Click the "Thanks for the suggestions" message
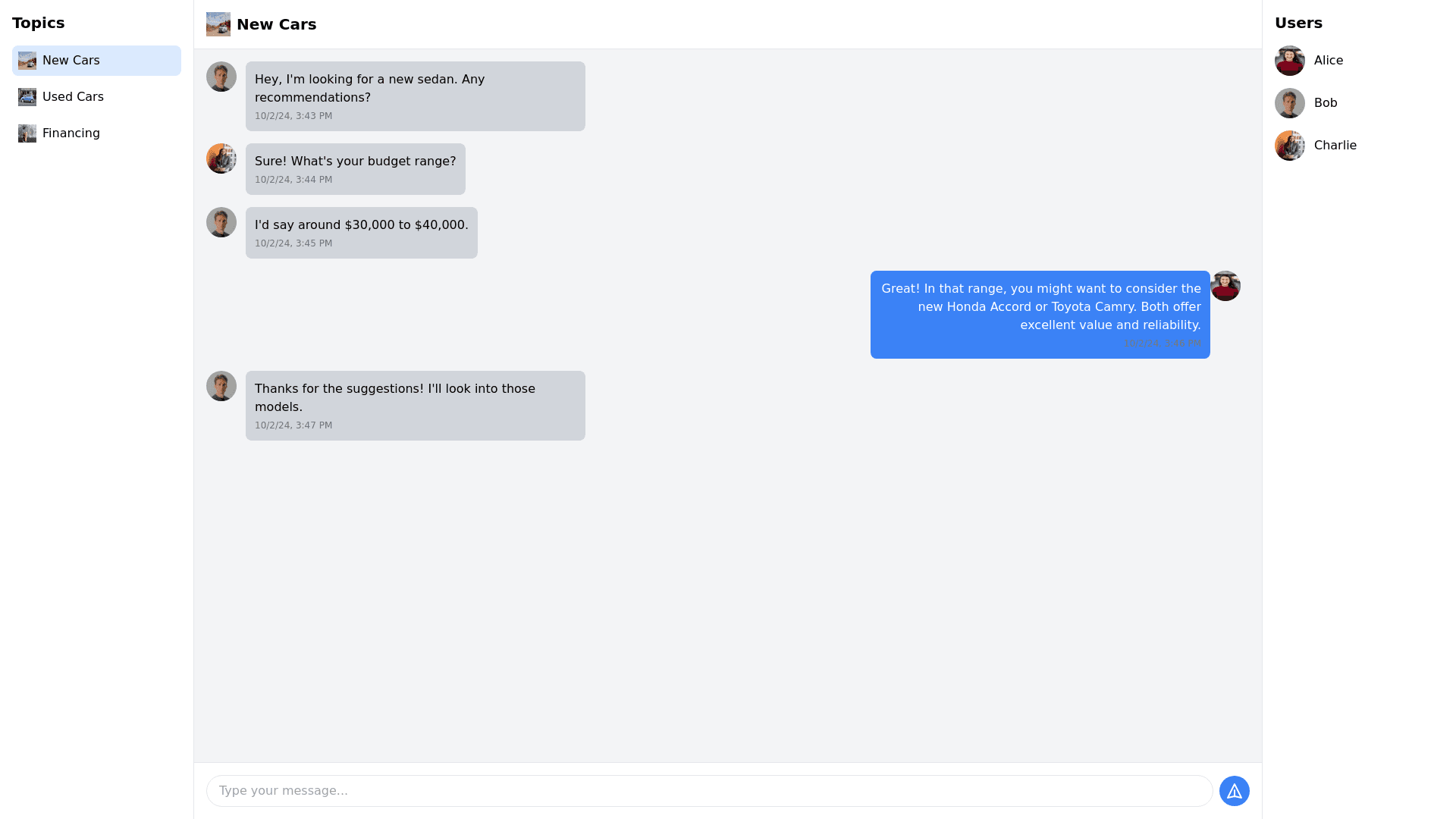The width and height of the screenshot is (1456, 819). [x=415, y=405]
